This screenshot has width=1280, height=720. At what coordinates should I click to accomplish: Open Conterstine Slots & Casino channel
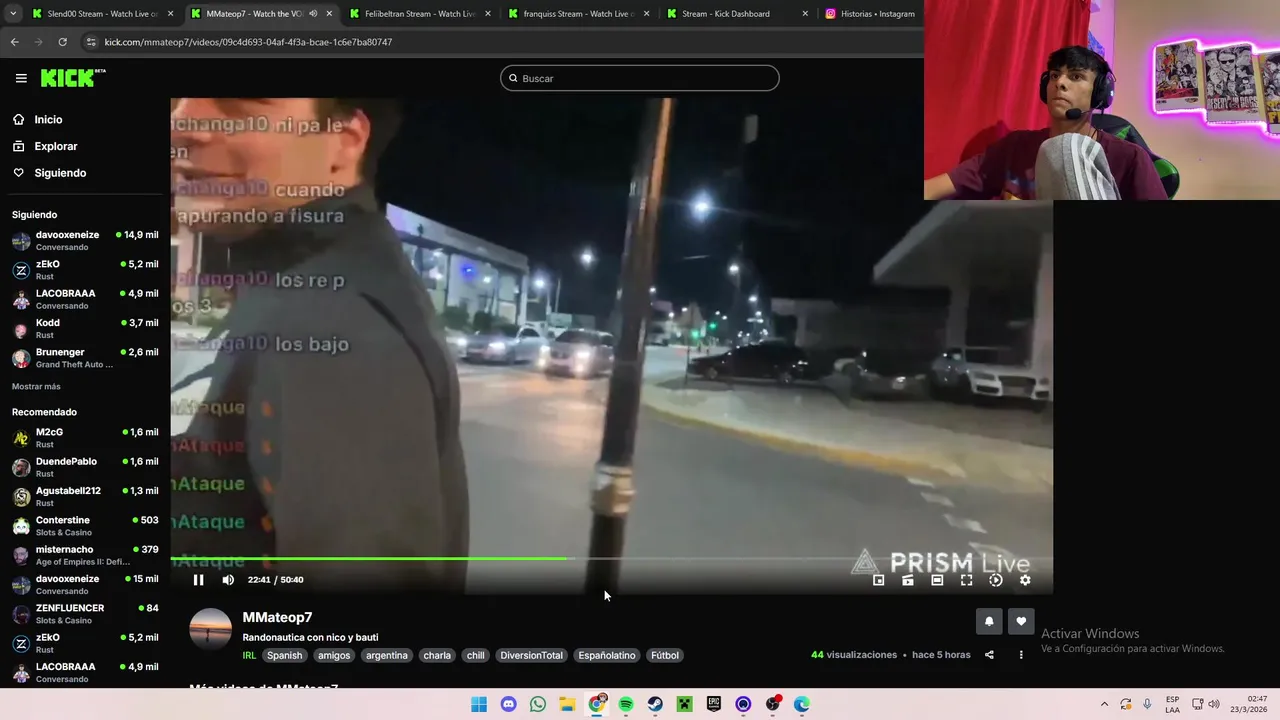coord(85,526)
